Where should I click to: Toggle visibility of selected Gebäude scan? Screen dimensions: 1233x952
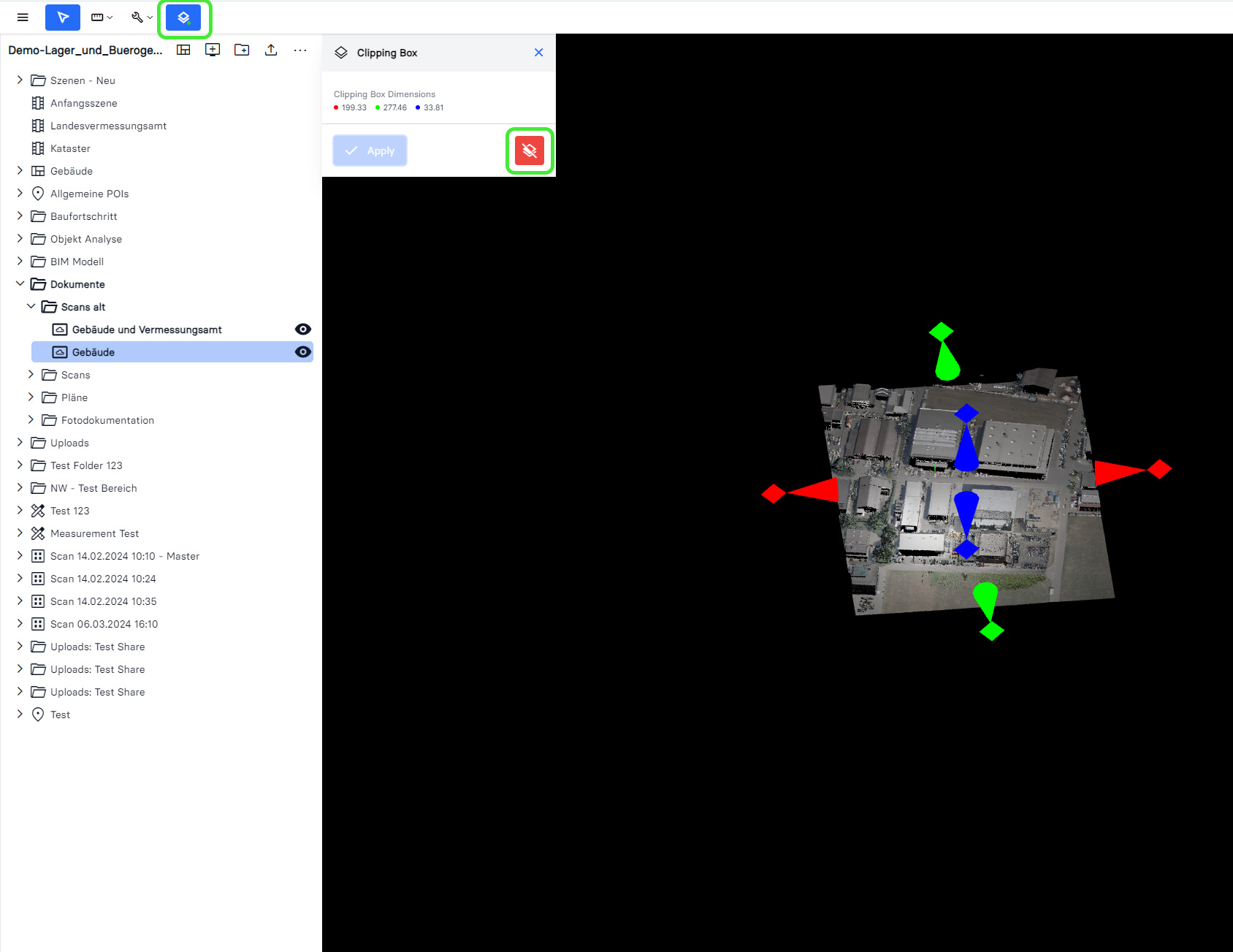click(x=302, y=352)
